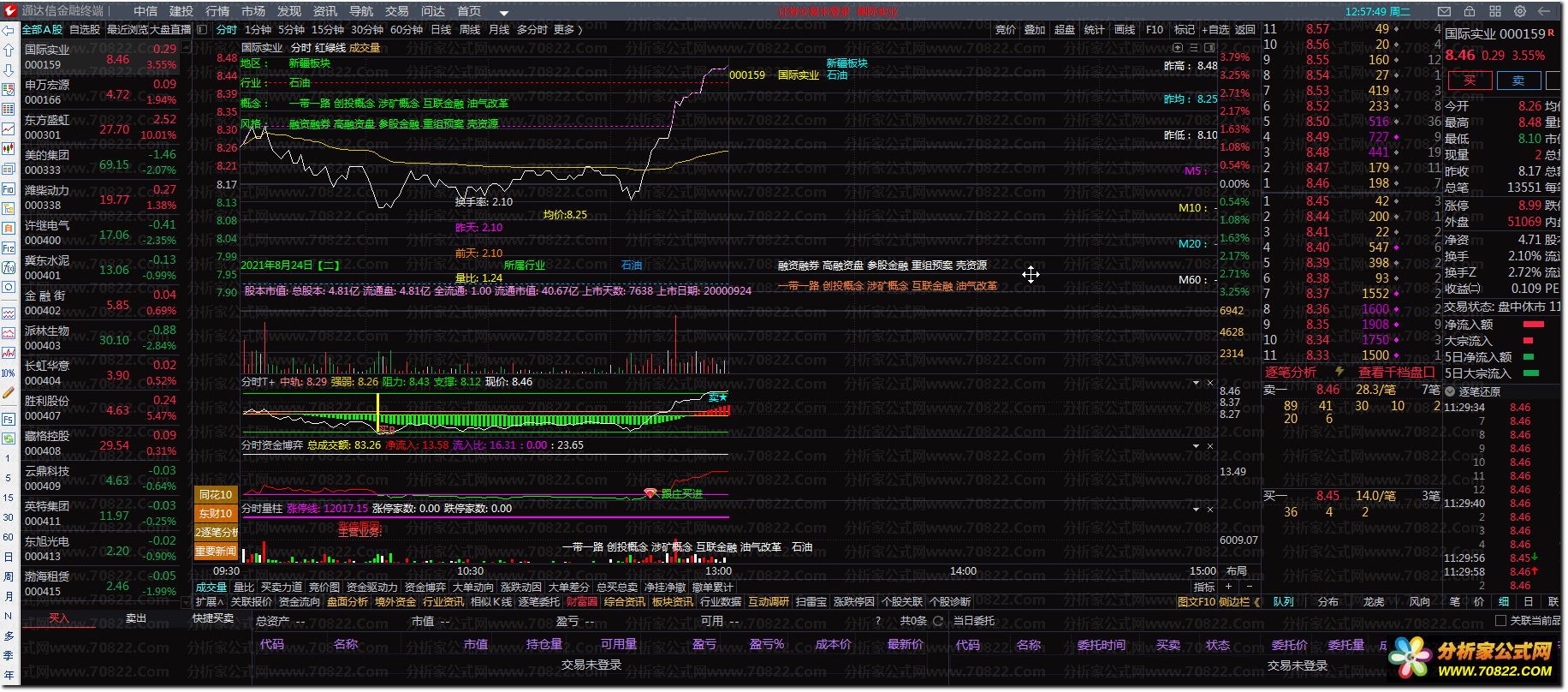Open the 分时资金博弈 panel dropdown arrow
Image resolution: width=1568 pixels, height=692 pixels.
(1197, 446)
